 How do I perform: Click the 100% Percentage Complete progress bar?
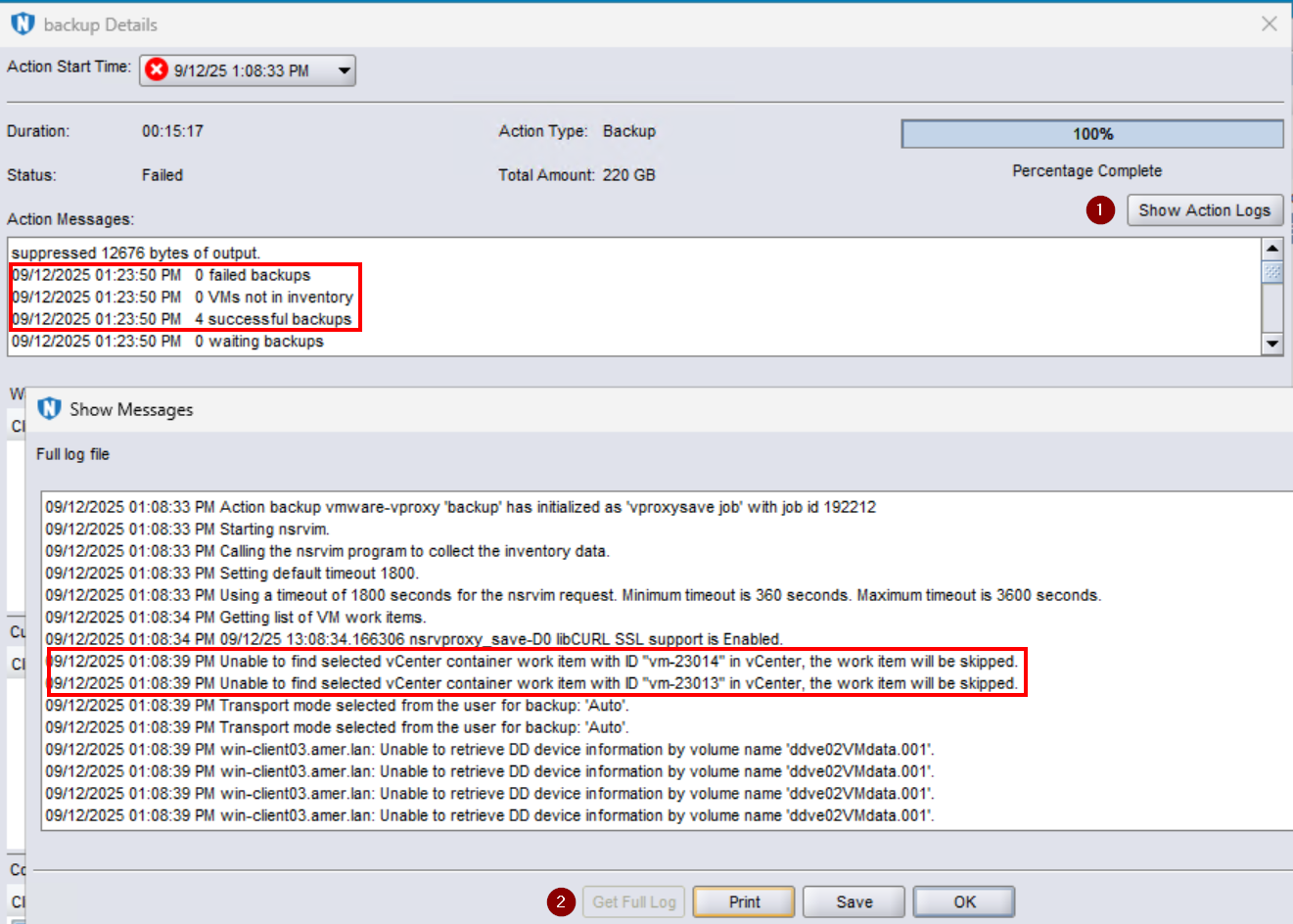[1092, 133]
